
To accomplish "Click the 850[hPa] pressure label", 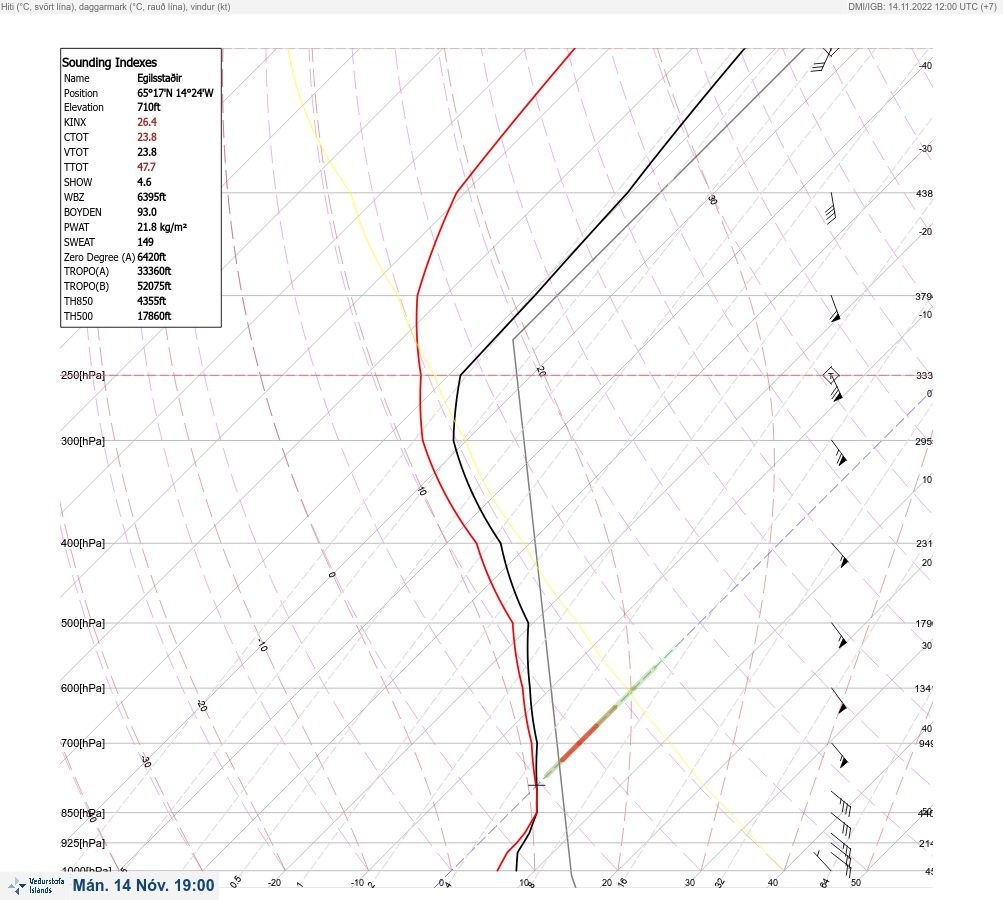I will [x=83, y=814].
